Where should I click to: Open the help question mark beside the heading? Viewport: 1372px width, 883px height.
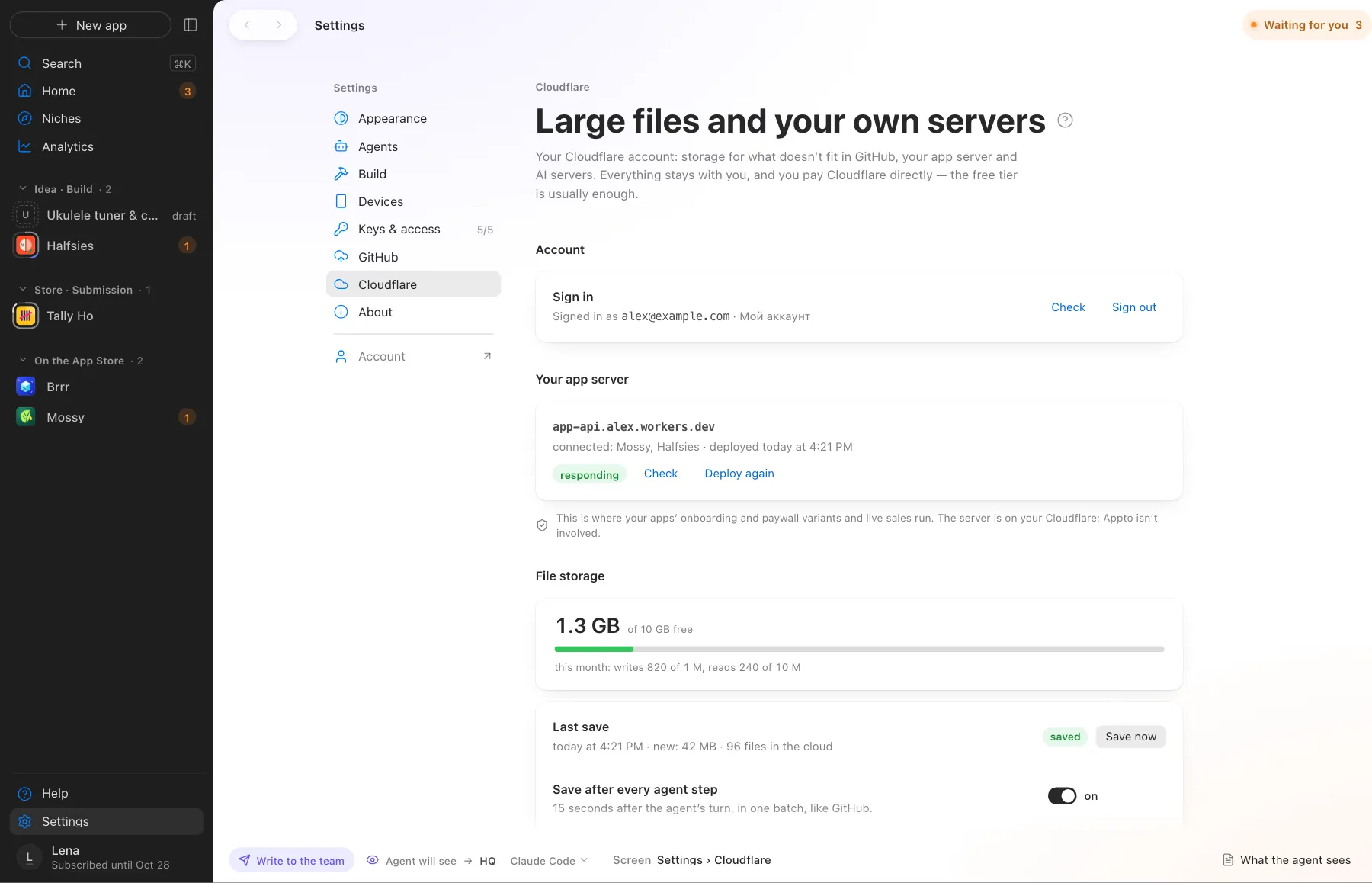point(1066,120)
